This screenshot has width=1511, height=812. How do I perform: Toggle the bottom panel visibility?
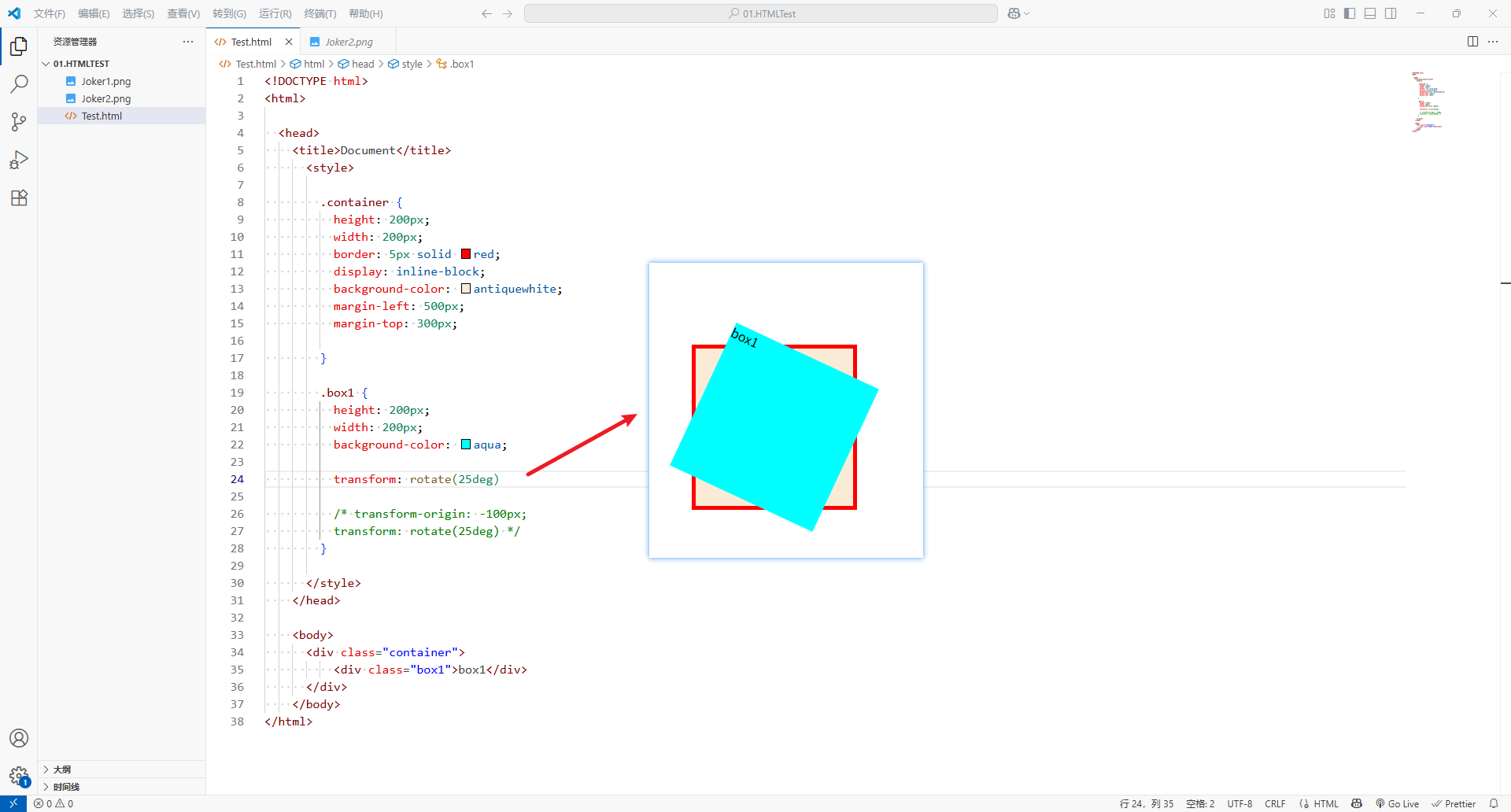[x=1370, y=13]
